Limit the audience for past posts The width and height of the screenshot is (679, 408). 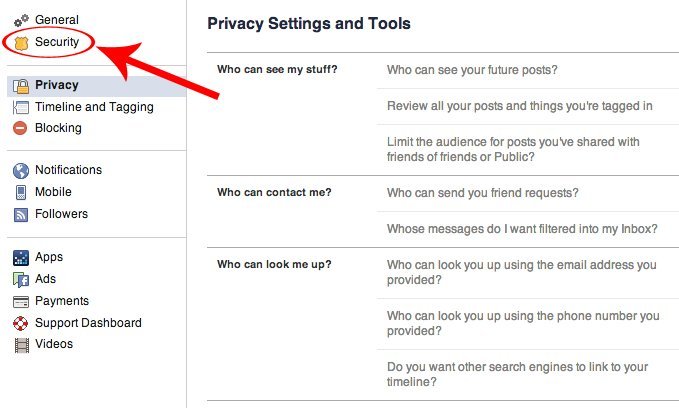tap(513, 149)
